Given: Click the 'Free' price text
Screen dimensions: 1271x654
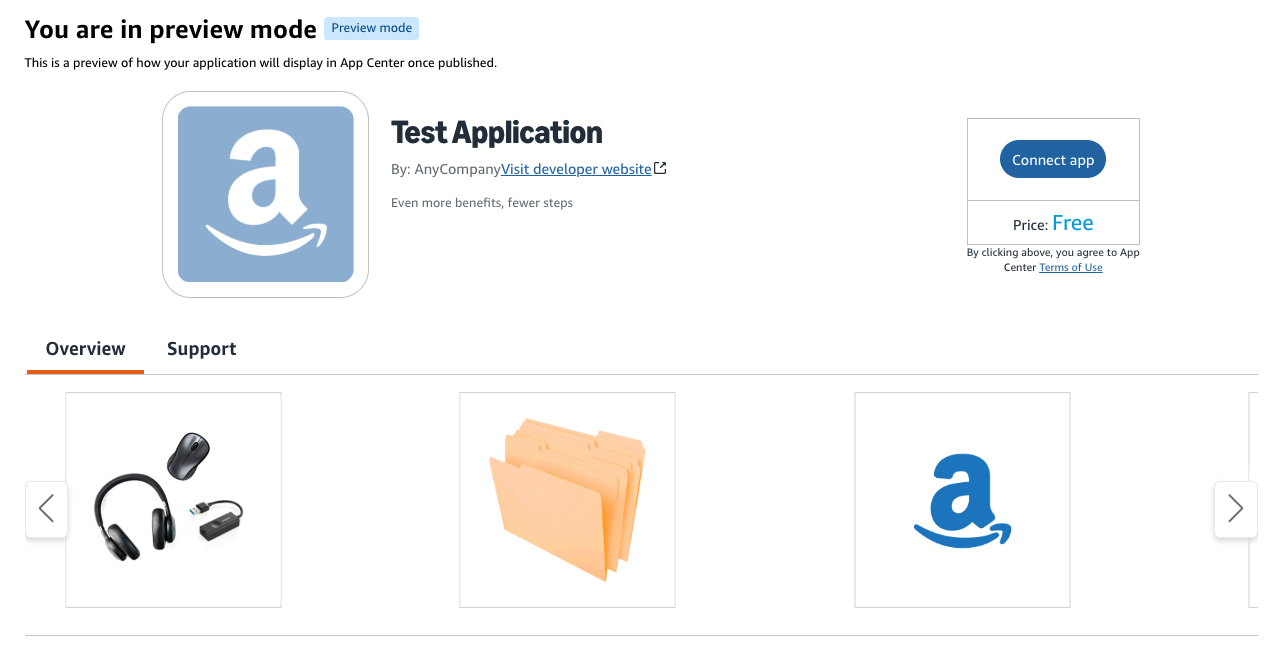Looking at the screenshot, I should pyautogui.click(x=1073, y=223).
